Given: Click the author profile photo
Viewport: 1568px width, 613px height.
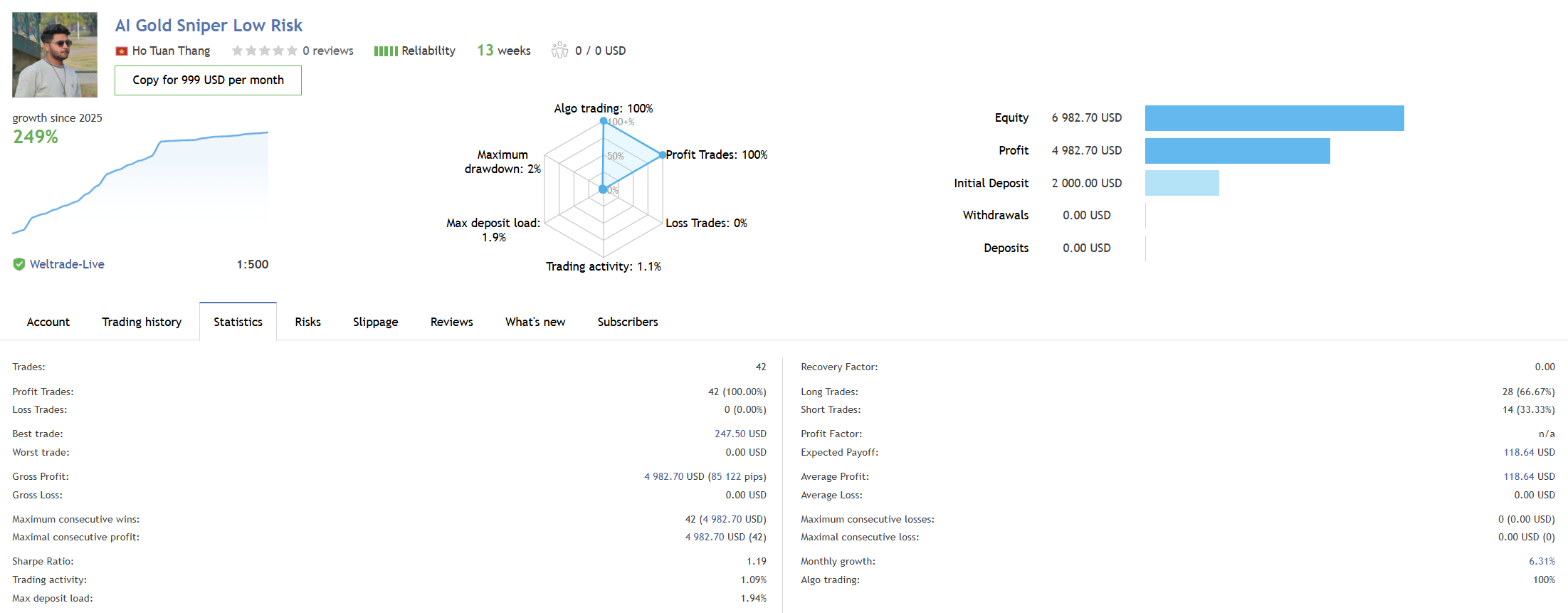Looking at the screenshot, I should point(55,55).
